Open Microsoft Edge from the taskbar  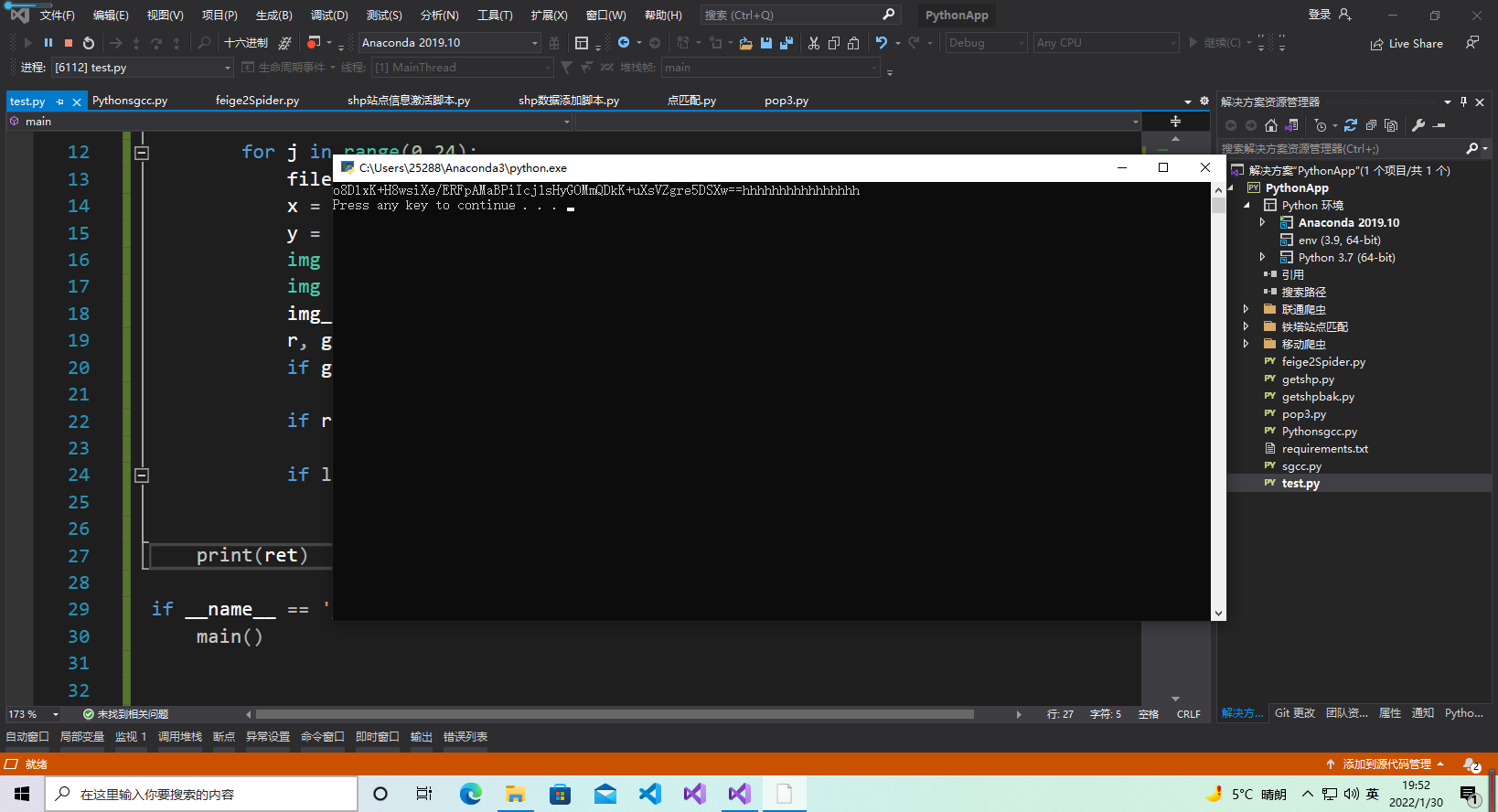[x=471, y=794]
